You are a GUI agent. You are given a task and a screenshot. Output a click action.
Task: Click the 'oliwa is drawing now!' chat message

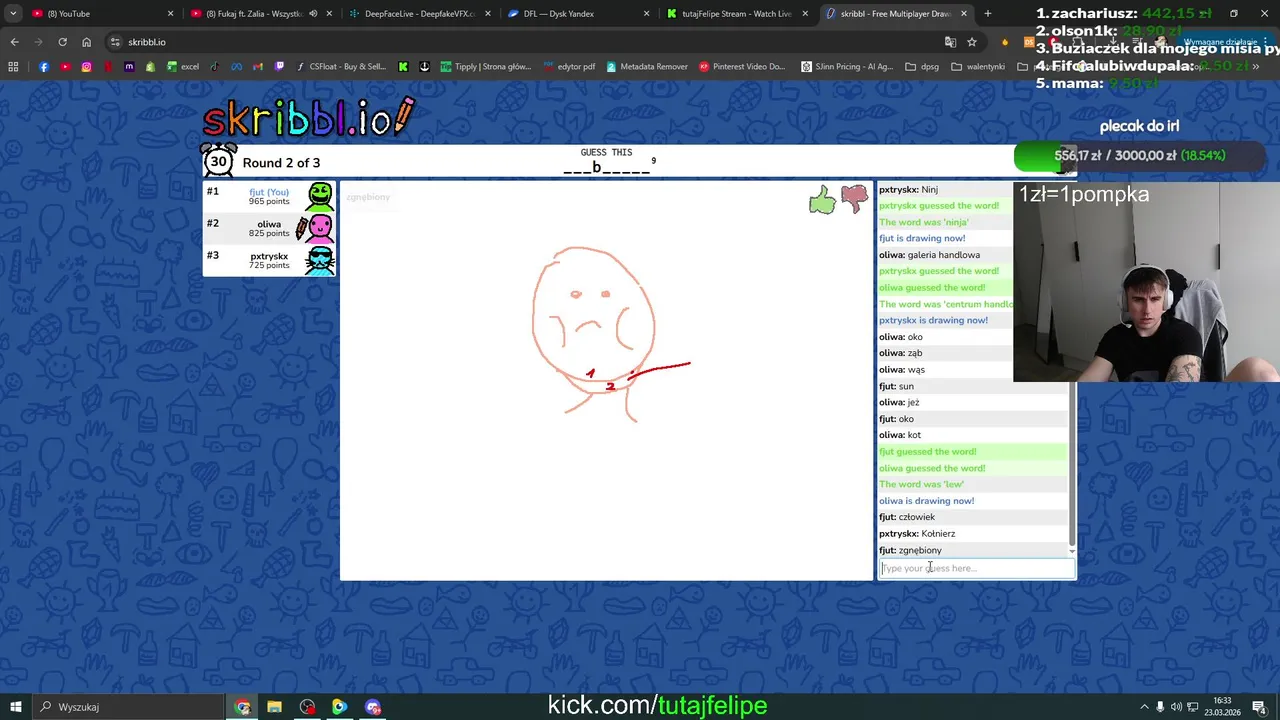point(926,501)
